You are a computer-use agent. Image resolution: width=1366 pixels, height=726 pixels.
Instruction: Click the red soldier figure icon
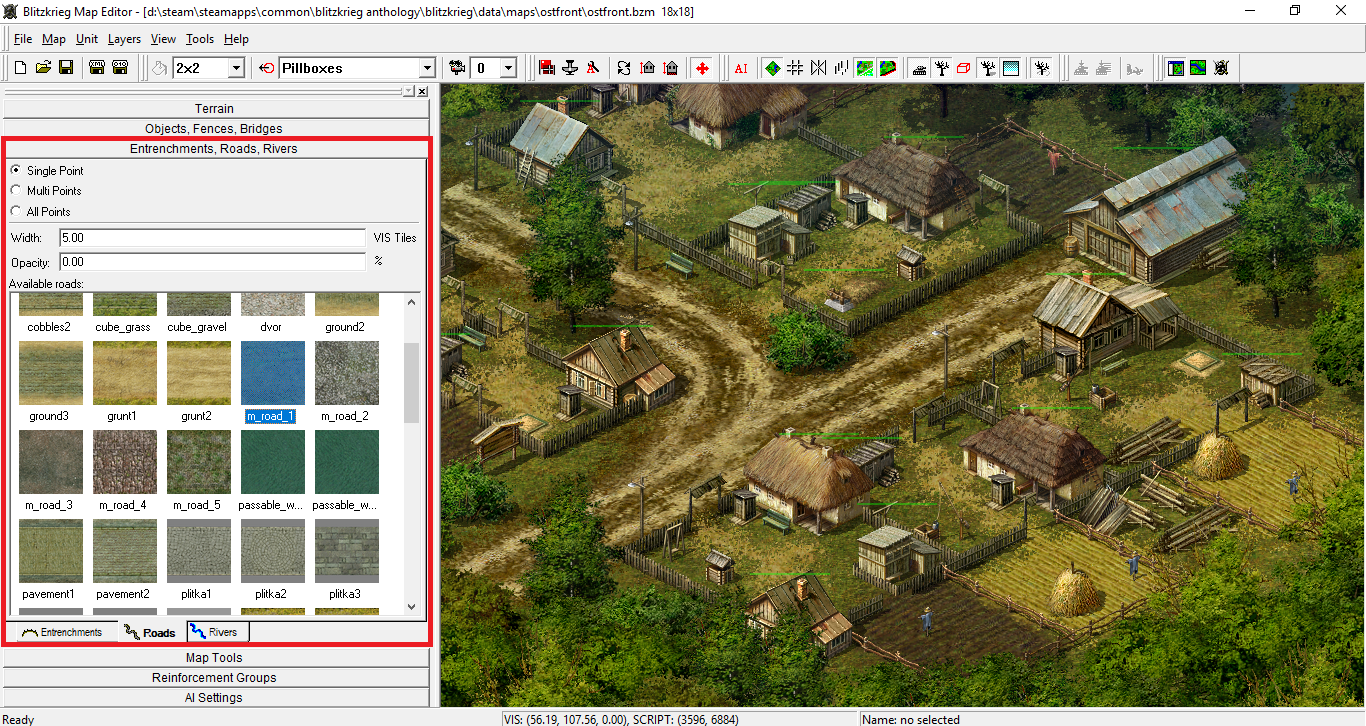tap(593, 68)
